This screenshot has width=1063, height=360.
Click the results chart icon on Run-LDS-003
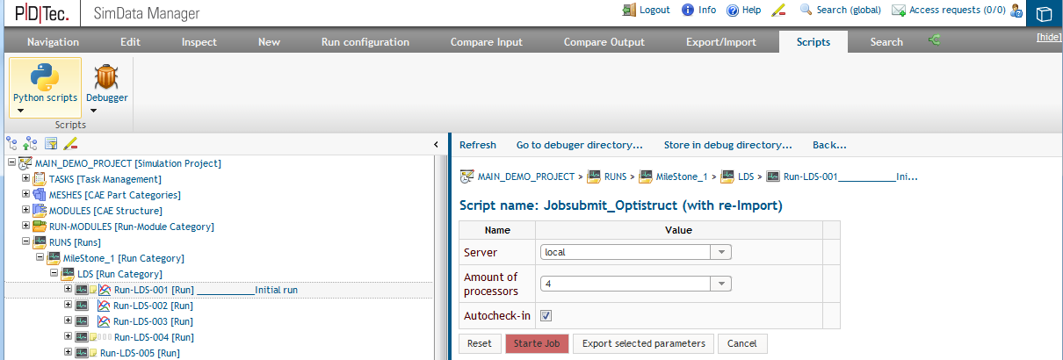point(104,321)
